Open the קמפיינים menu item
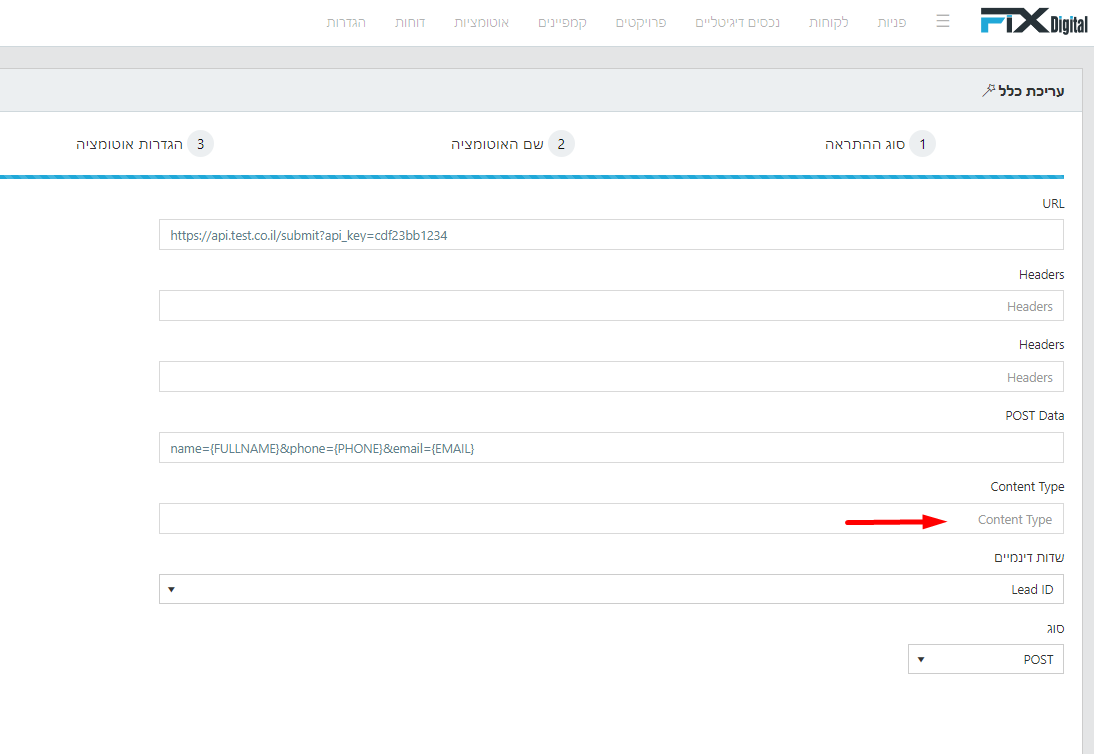 (562, 22)
